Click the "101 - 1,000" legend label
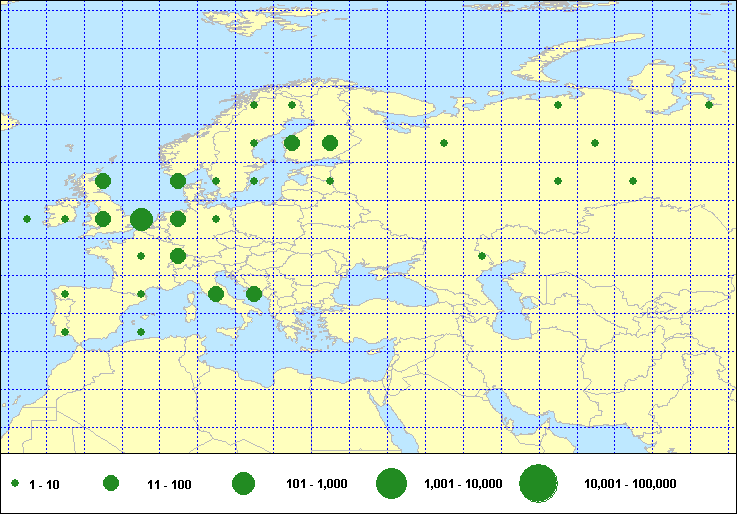737x514 pixels. click(x=316, y=484)
